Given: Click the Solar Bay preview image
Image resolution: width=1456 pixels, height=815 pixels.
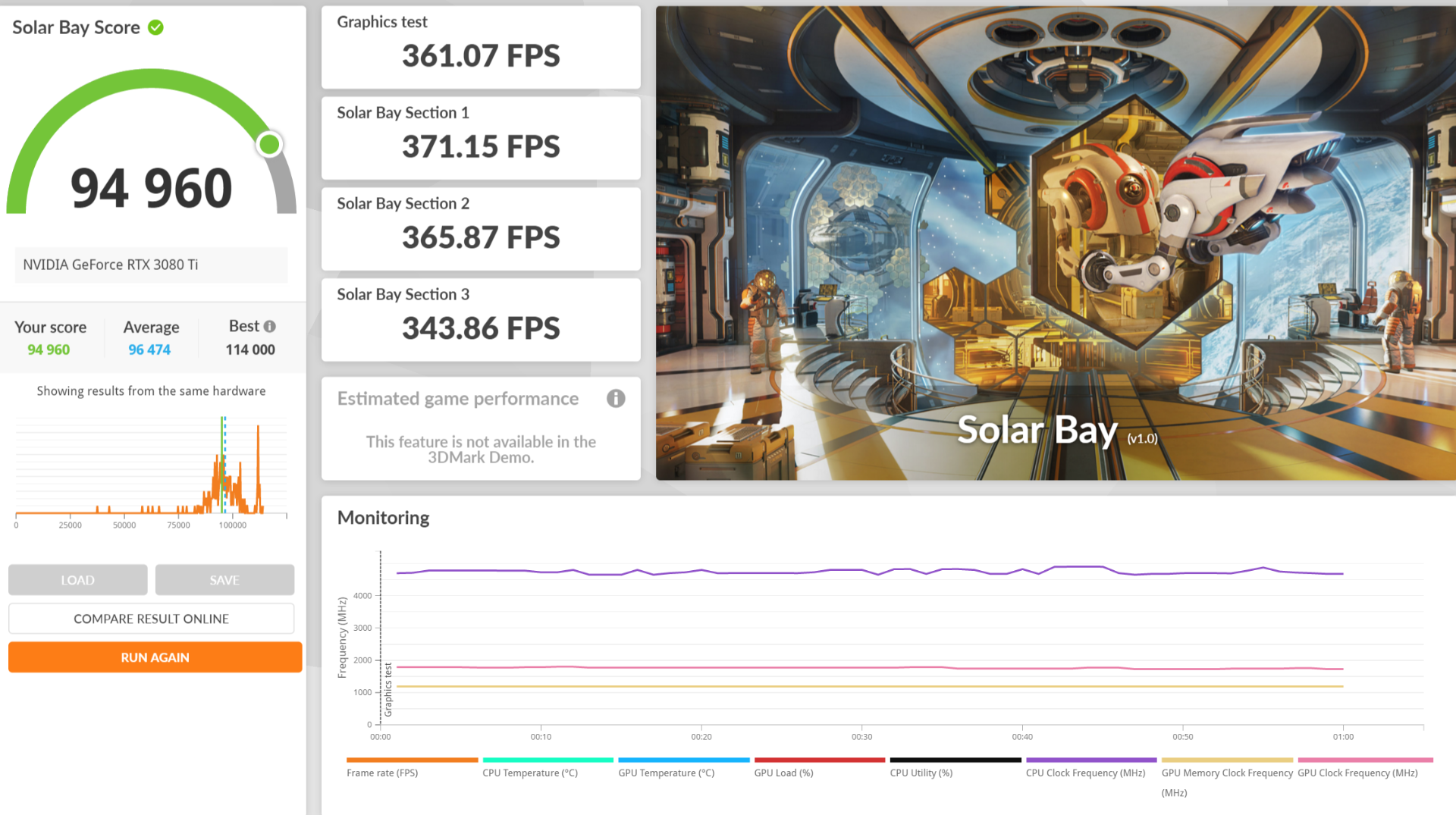Looking at the screenshot, I should pos(1056,243).
